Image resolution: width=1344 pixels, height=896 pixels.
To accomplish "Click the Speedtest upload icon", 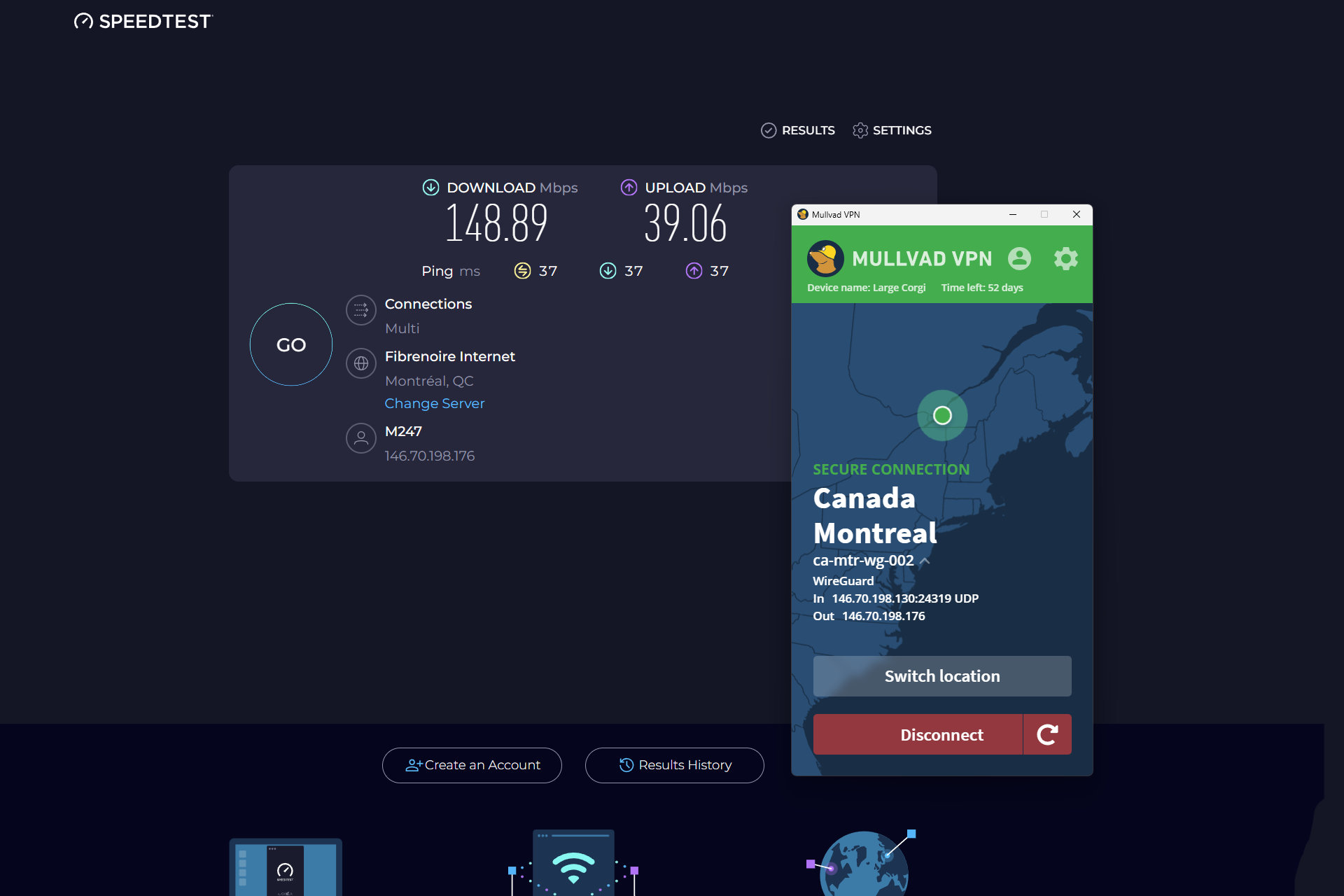I will click(627, 187).
